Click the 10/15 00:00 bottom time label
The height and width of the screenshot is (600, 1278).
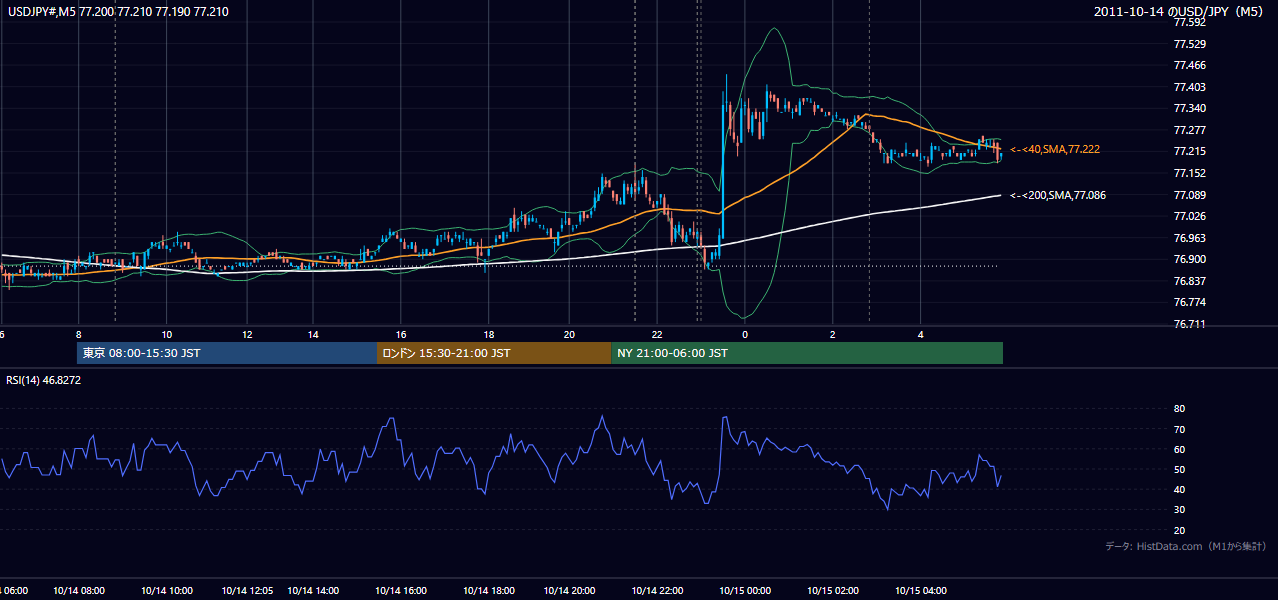(745, 591)
